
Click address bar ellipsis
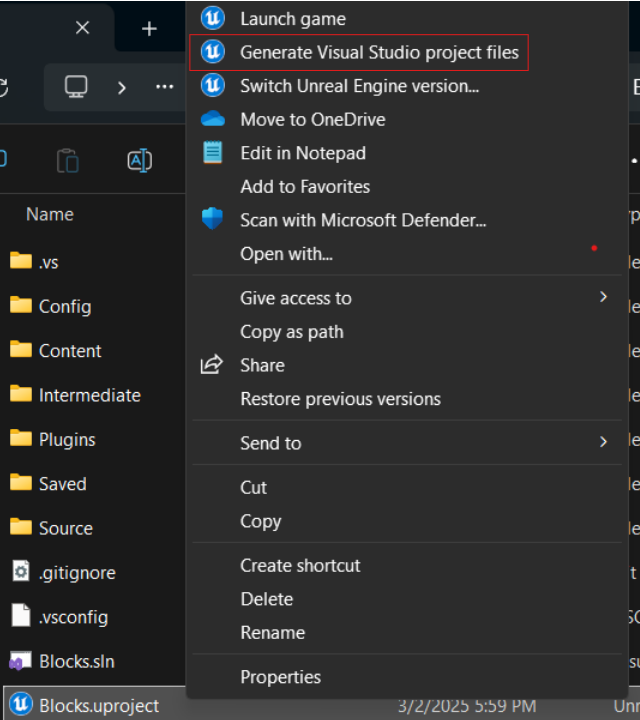point(164,87)
